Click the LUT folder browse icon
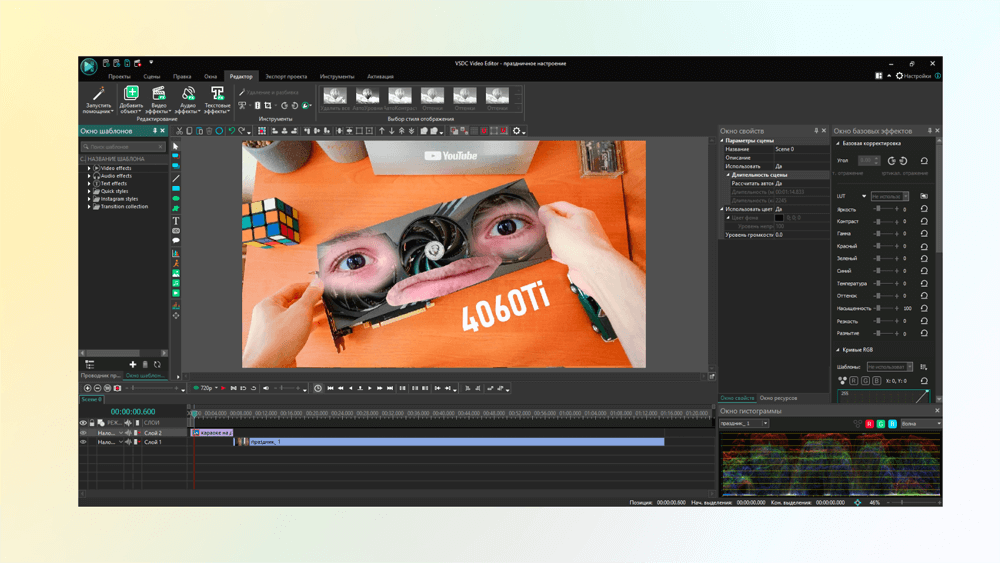The image size is (1000, 563). (923, 196)
